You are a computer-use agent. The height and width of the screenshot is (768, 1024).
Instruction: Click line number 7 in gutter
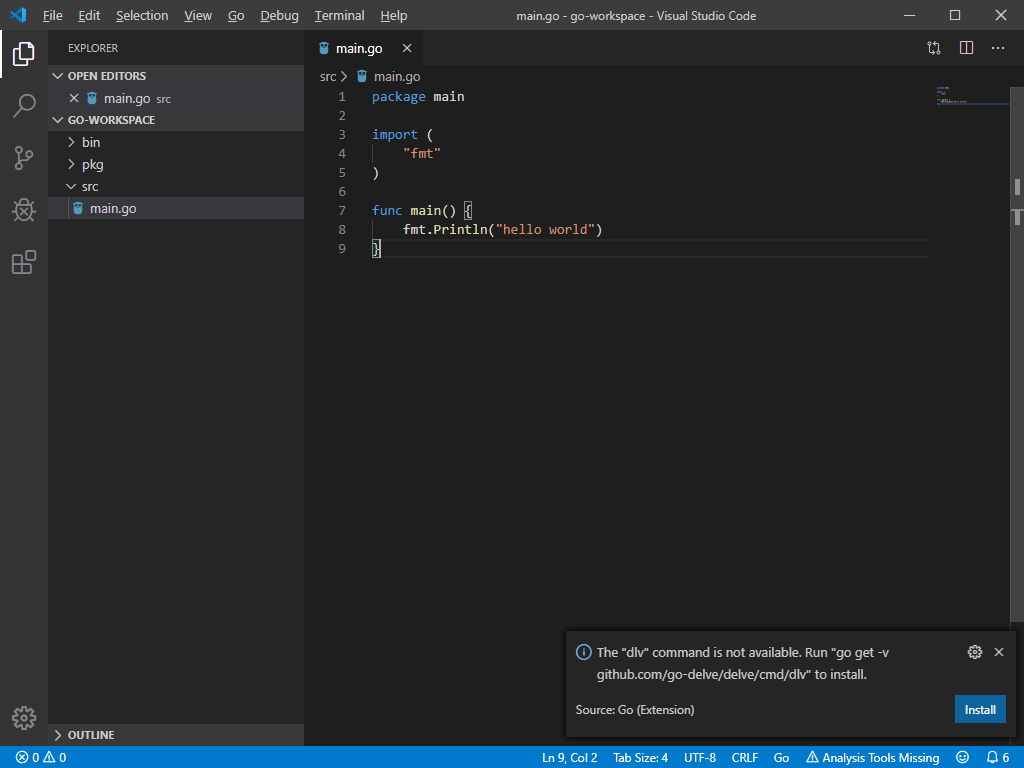click(x=342, y=210)
